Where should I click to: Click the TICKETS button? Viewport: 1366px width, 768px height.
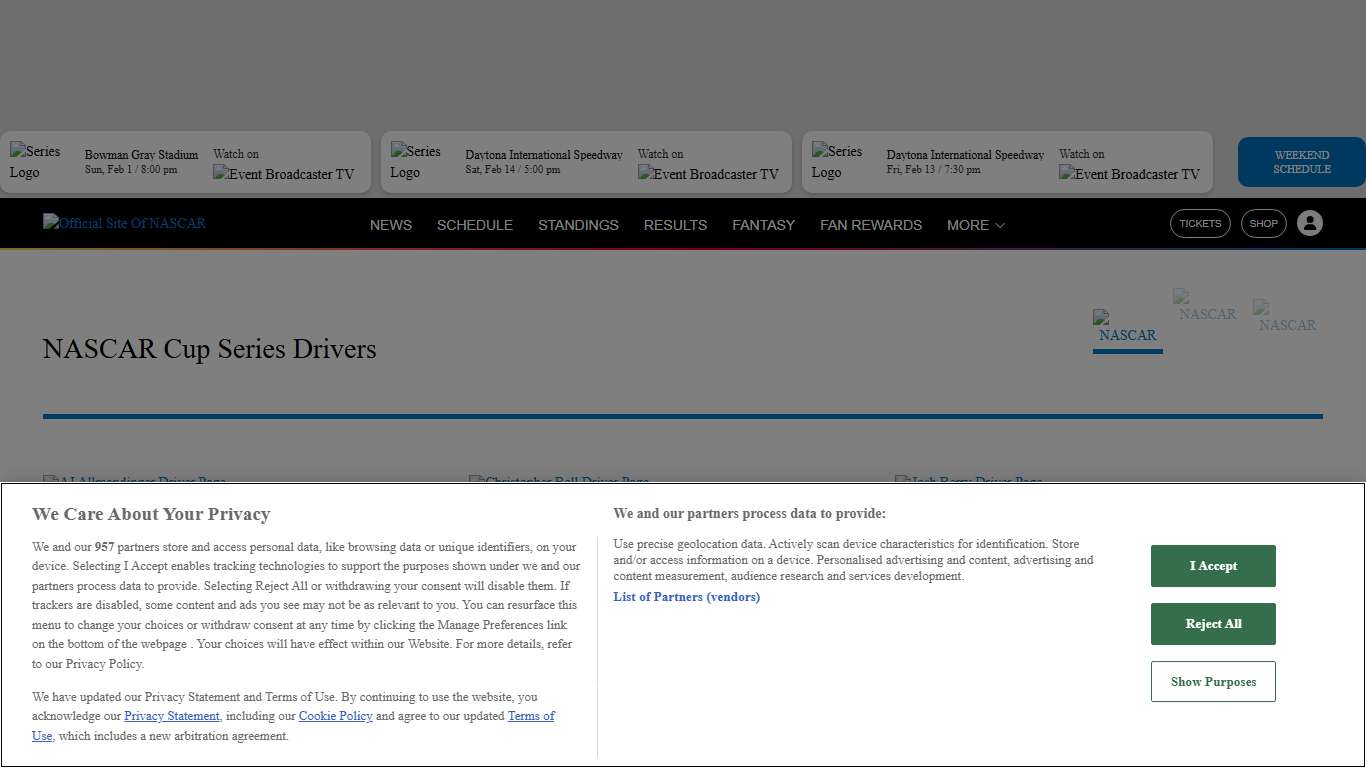(x=1200, y=223)
